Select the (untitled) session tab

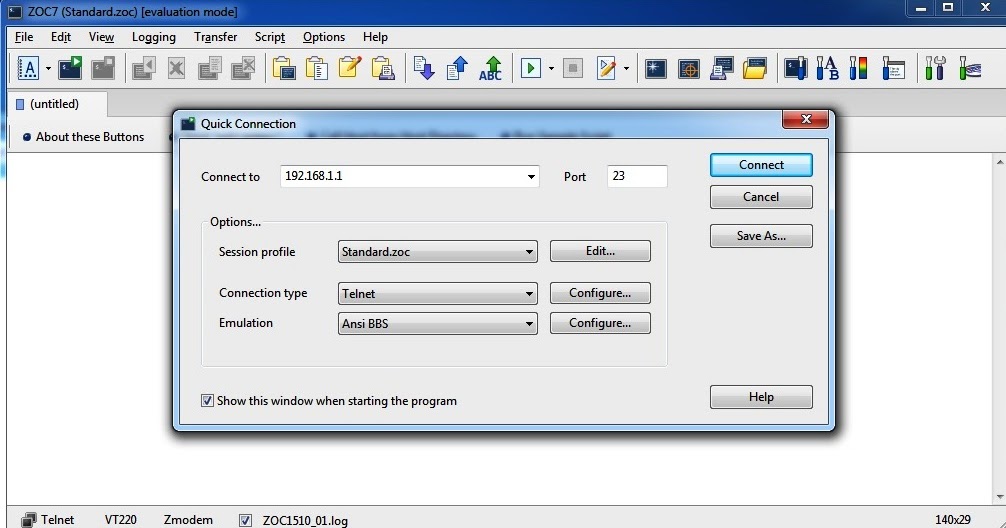pos(56,104)
